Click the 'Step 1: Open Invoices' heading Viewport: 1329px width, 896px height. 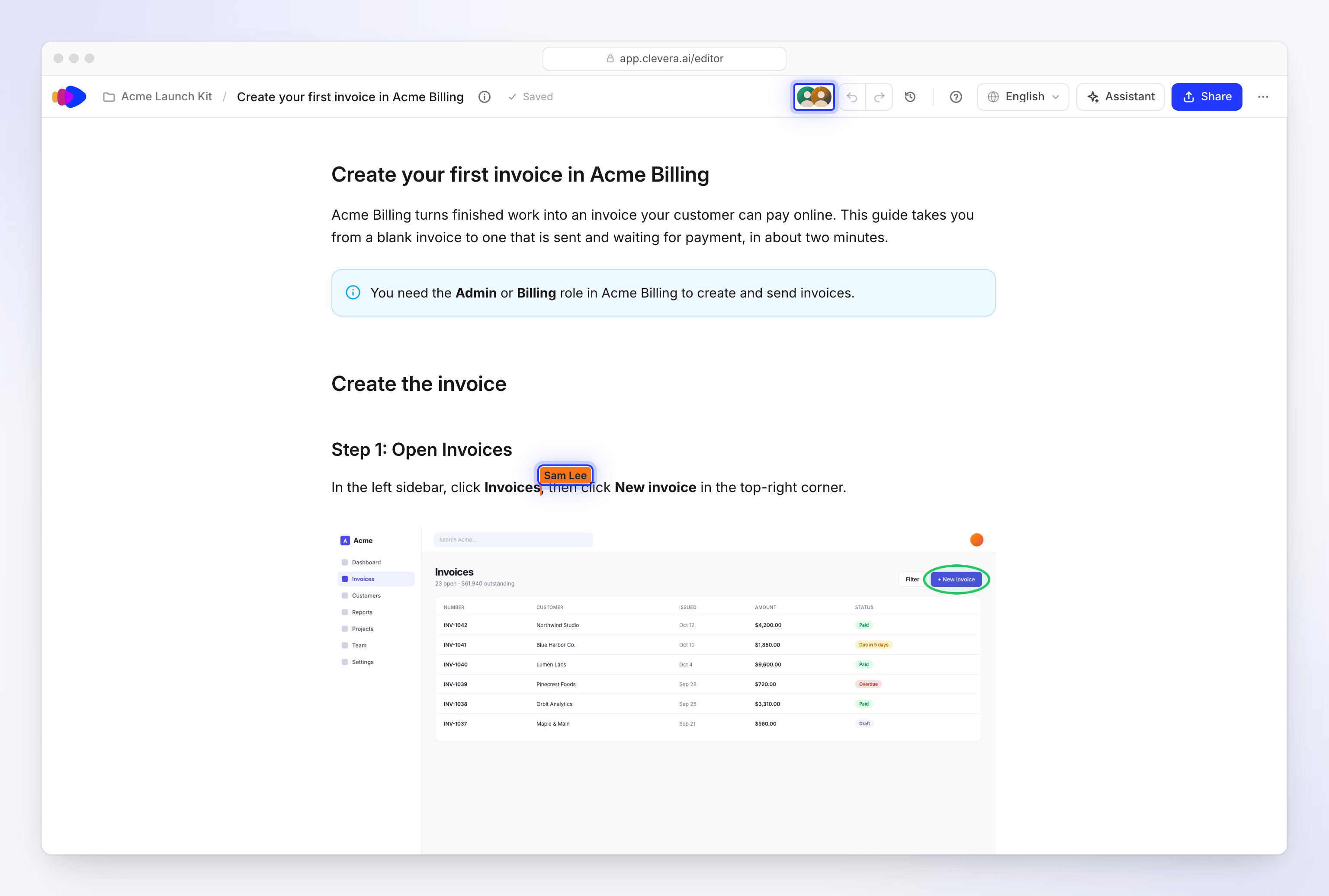coord(422,449)
